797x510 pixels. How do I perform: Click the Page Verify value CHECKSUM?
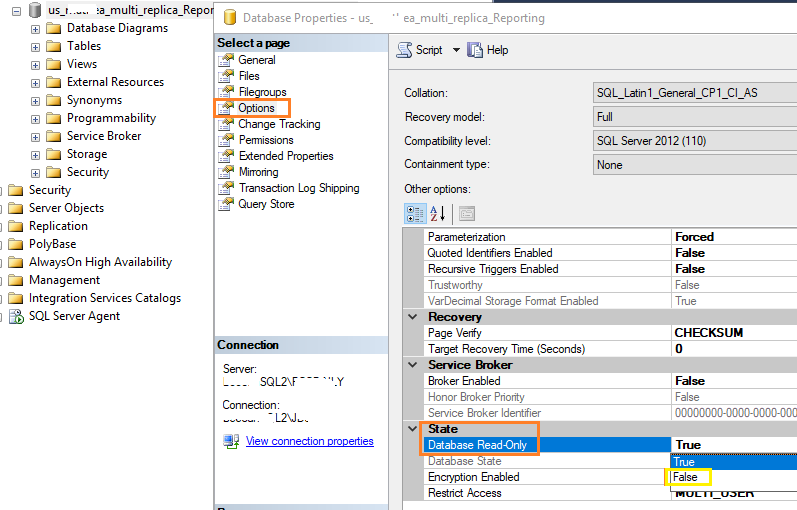[709, 333]
